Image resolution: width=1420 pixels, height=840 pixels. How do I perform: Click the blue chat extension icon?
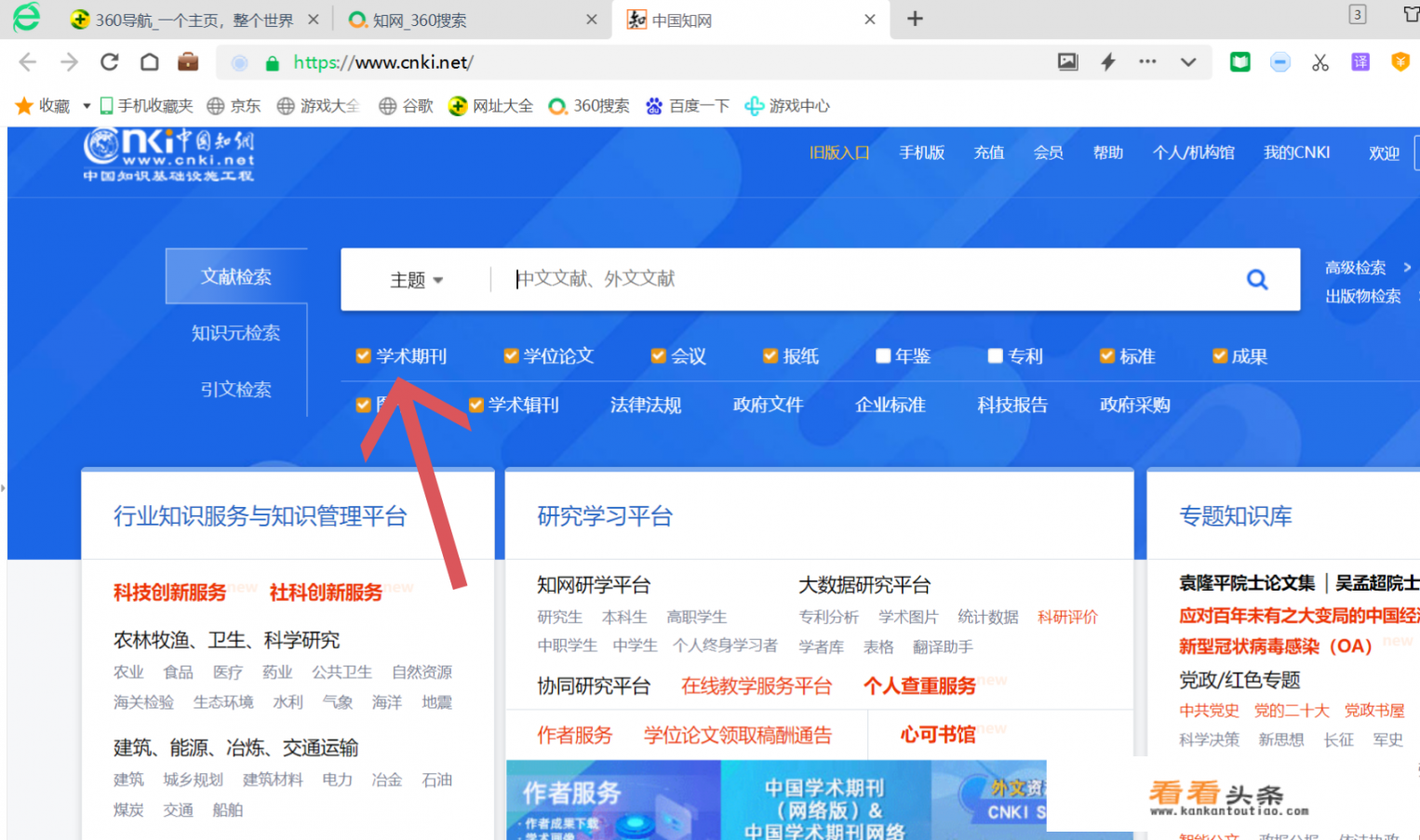pos(1279,62)
